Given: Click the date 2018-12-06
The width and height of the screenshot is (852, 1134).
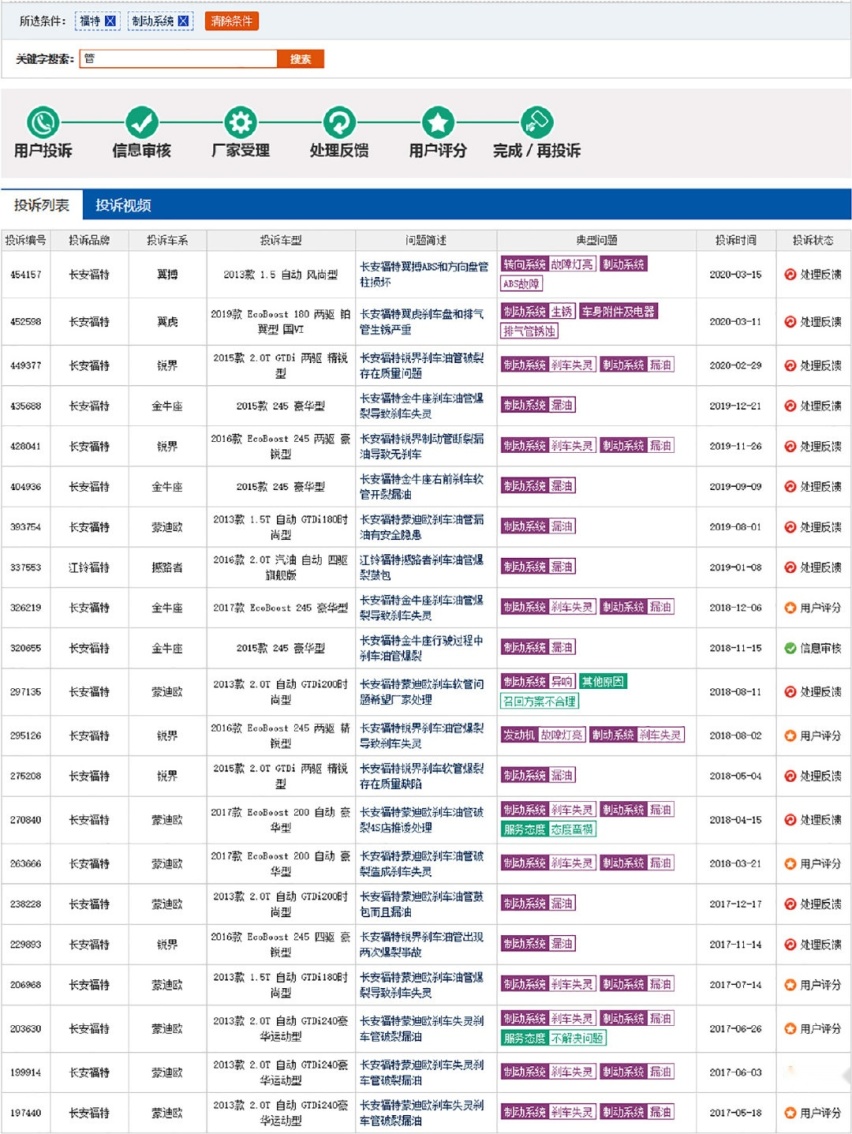Looking at the screenshot, I should pos(736,608).
